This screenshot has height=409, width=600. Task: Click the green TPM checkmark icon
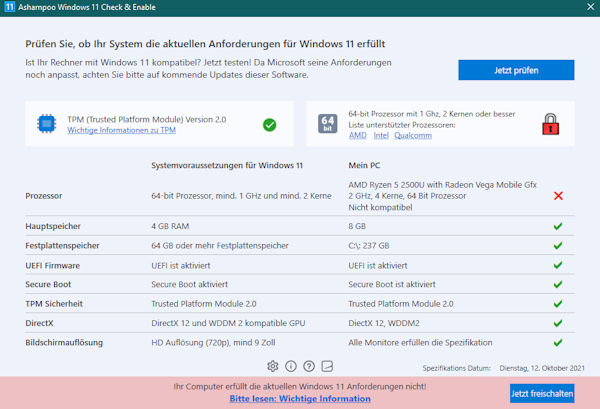tap(269, 125)
